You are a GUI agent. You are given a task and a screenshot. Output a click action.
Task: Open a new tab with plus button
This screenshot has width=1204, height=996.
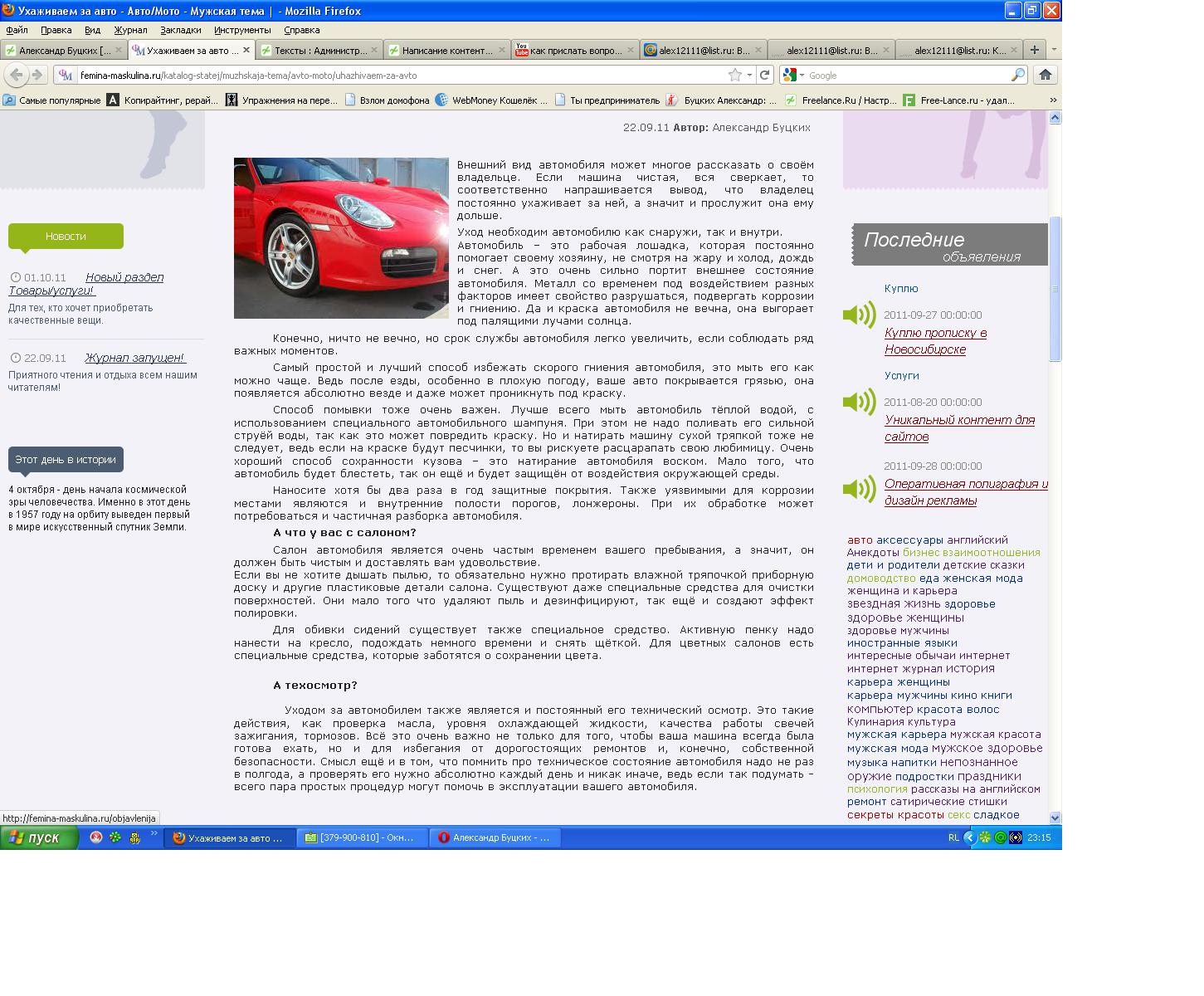point(1035,50)
